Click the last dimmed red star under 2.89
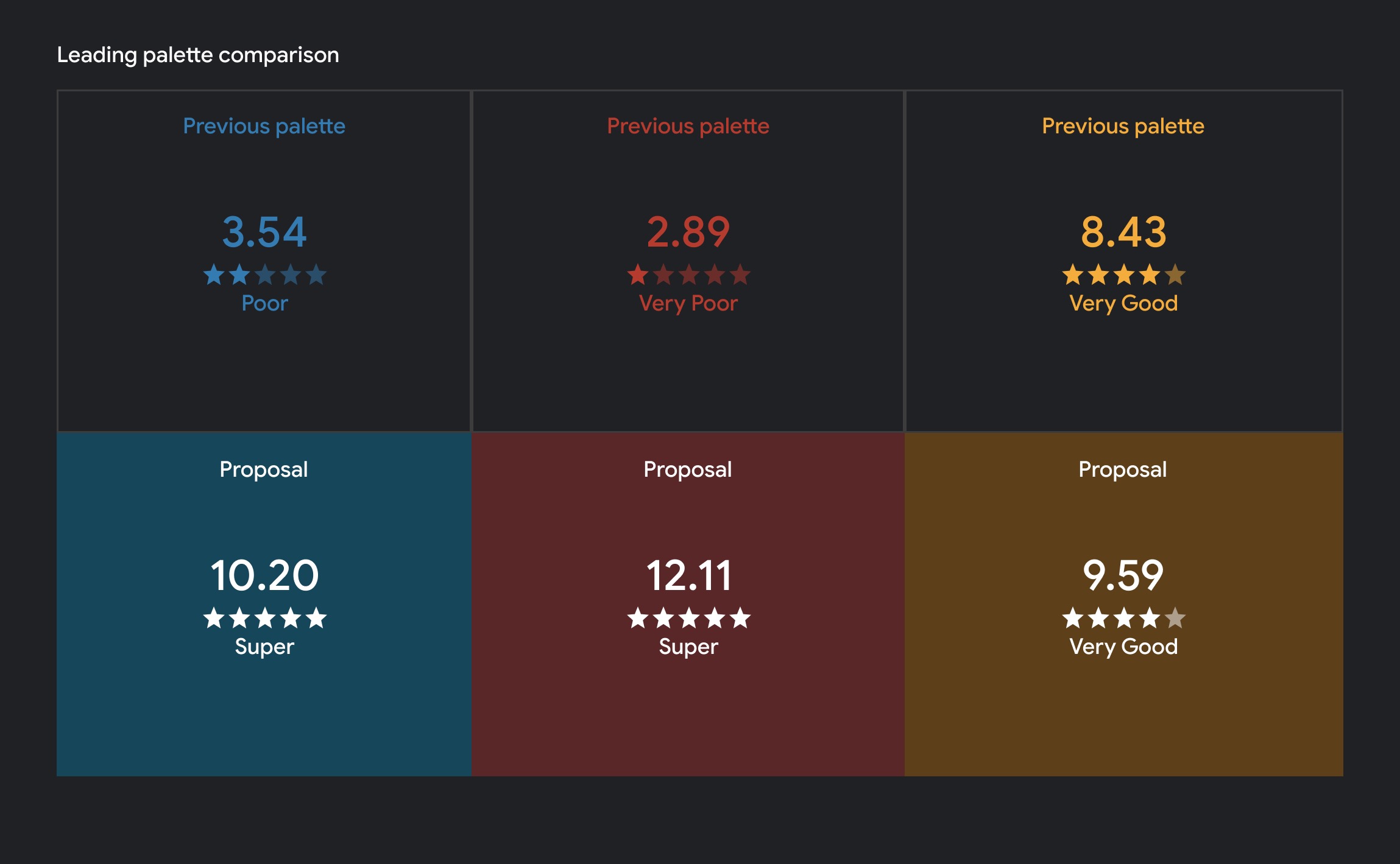Viewport: 1400px width, 864px height. pyautogui.click(x=740, y=275)
